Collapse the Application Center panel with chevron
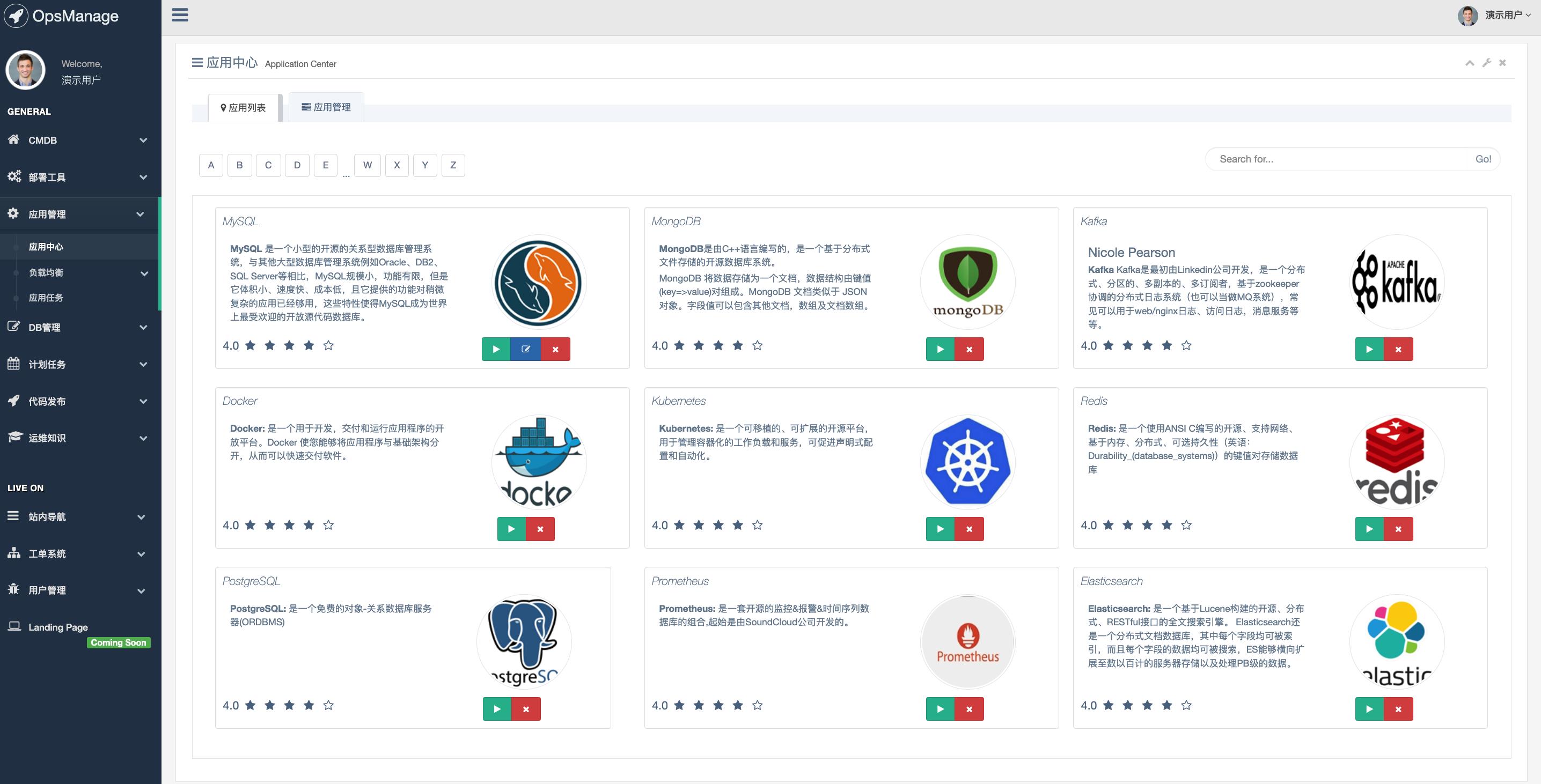1541x784 pixels. coord(1470,63)
